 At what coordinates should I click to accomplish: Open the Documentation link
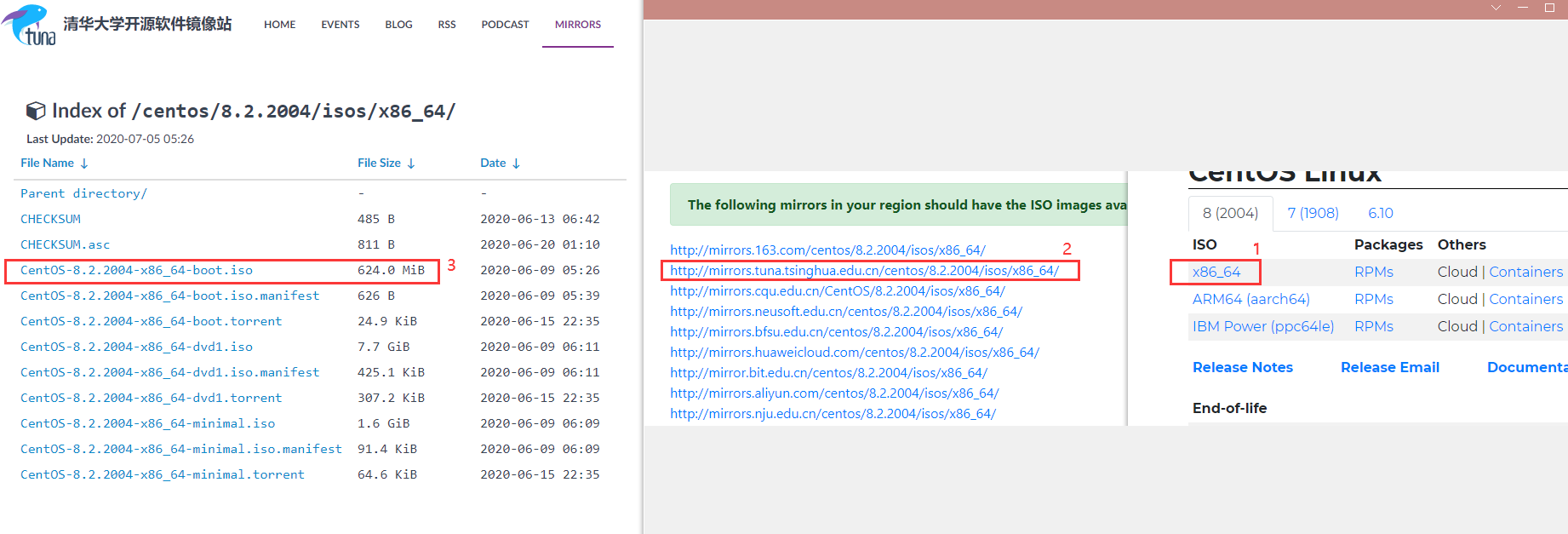(x=1527, y=368)
